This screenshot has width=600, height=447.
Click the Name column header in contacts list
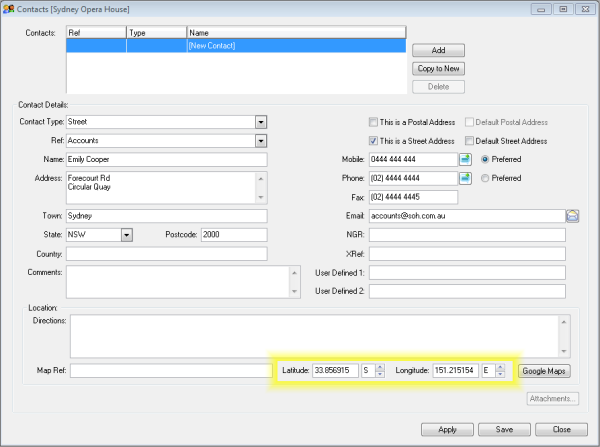pyautogui.click(x=295, y=32)
